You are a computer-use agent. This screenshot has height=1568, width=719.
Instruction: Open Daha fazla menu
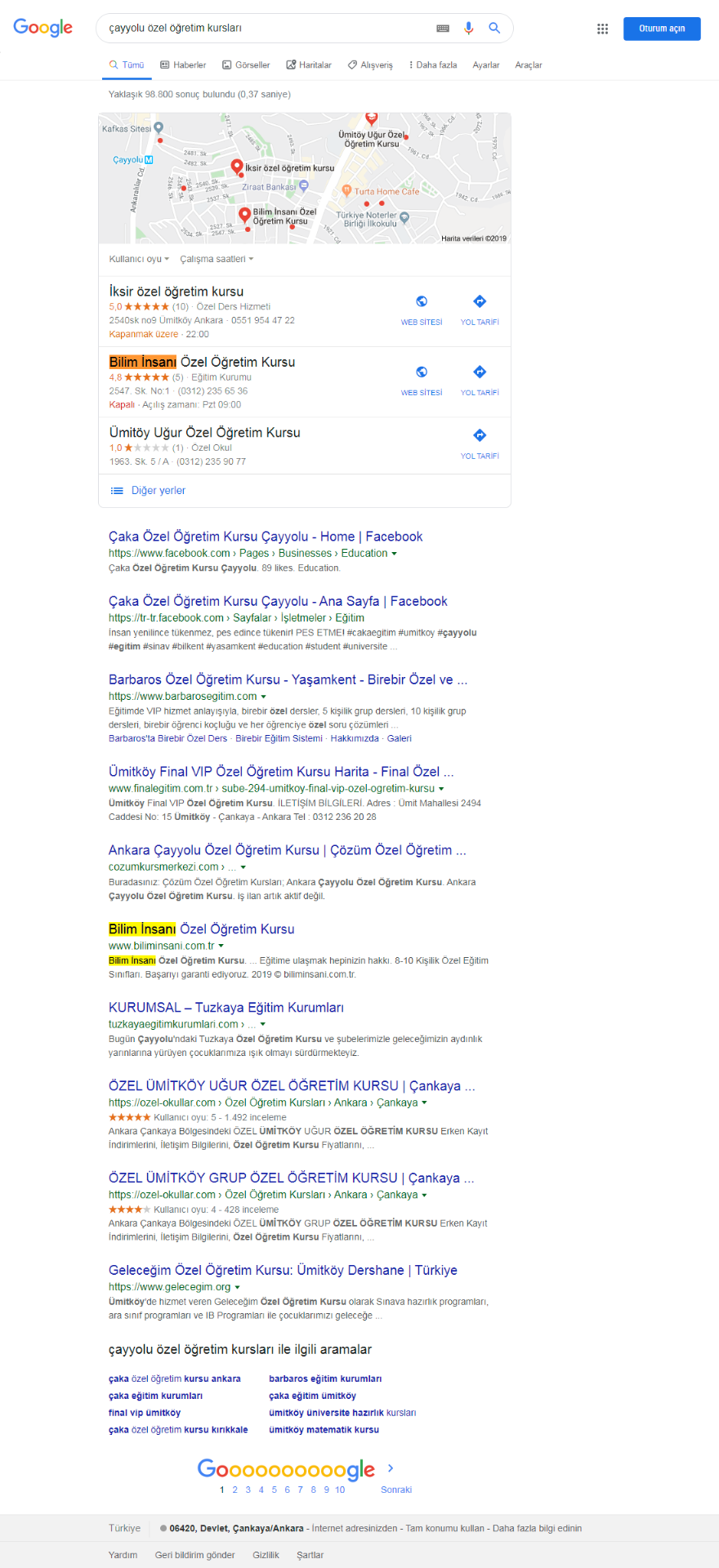click(x=433, y=65)
